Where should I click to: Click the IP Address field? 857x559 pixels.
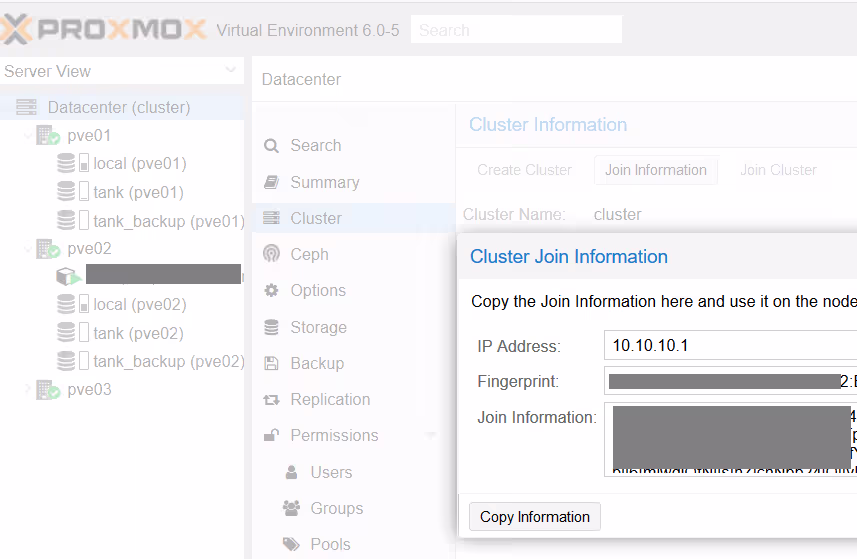click(730, 346)
